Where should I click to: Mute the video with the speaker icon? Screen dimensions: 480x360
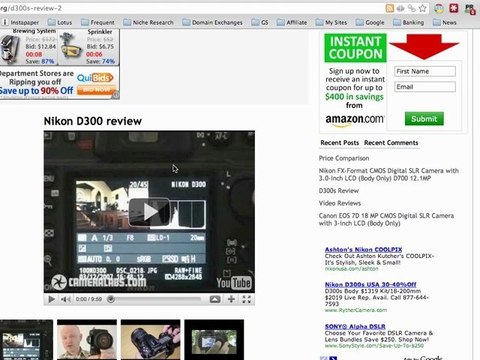pos(65,299)
